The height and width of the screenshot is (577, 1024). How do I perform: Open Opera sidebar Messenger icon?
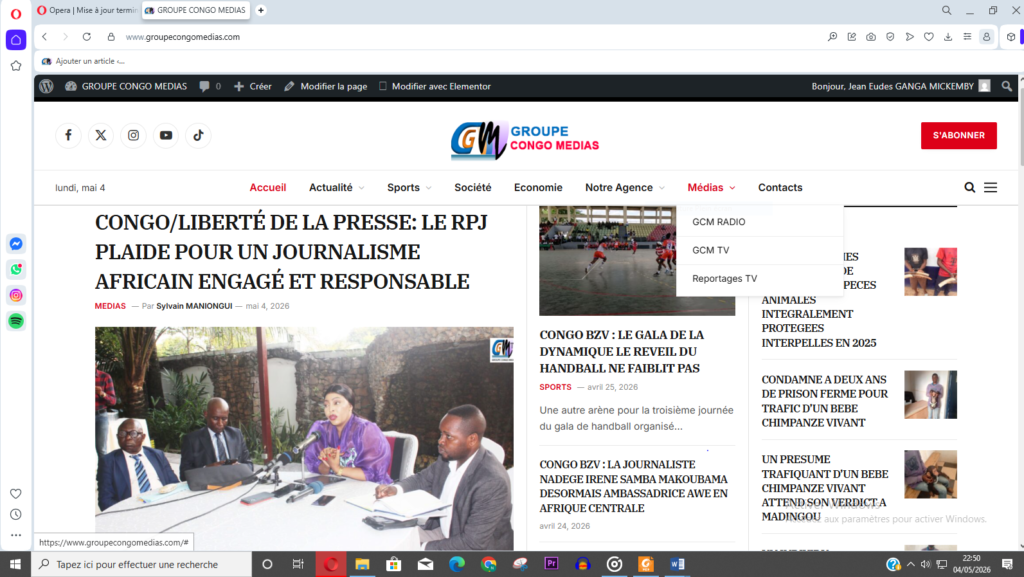click(x=16, y=243)
